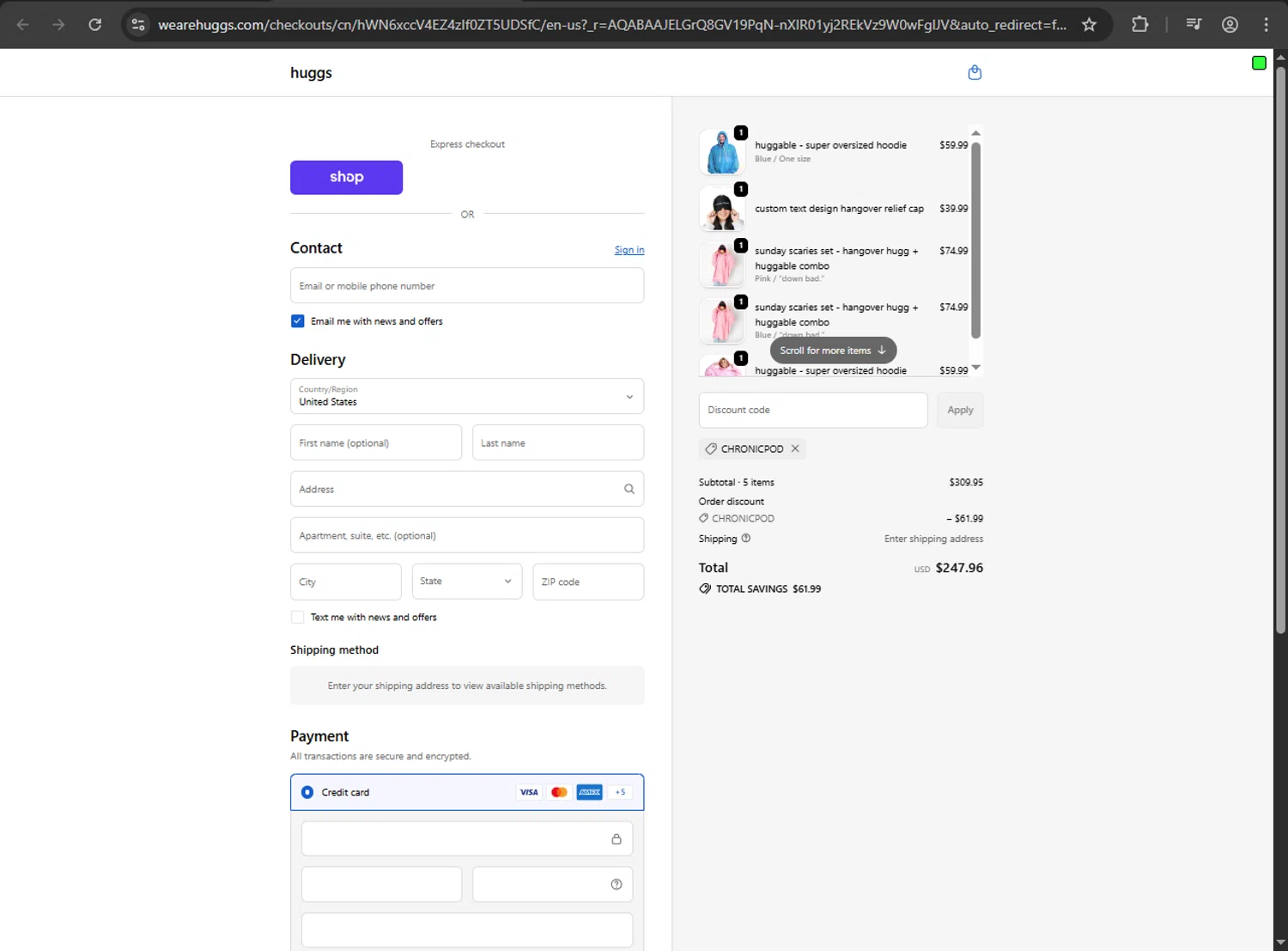
Task: Open the Chrome three-dot menu
Action: tap(1266, 24)
